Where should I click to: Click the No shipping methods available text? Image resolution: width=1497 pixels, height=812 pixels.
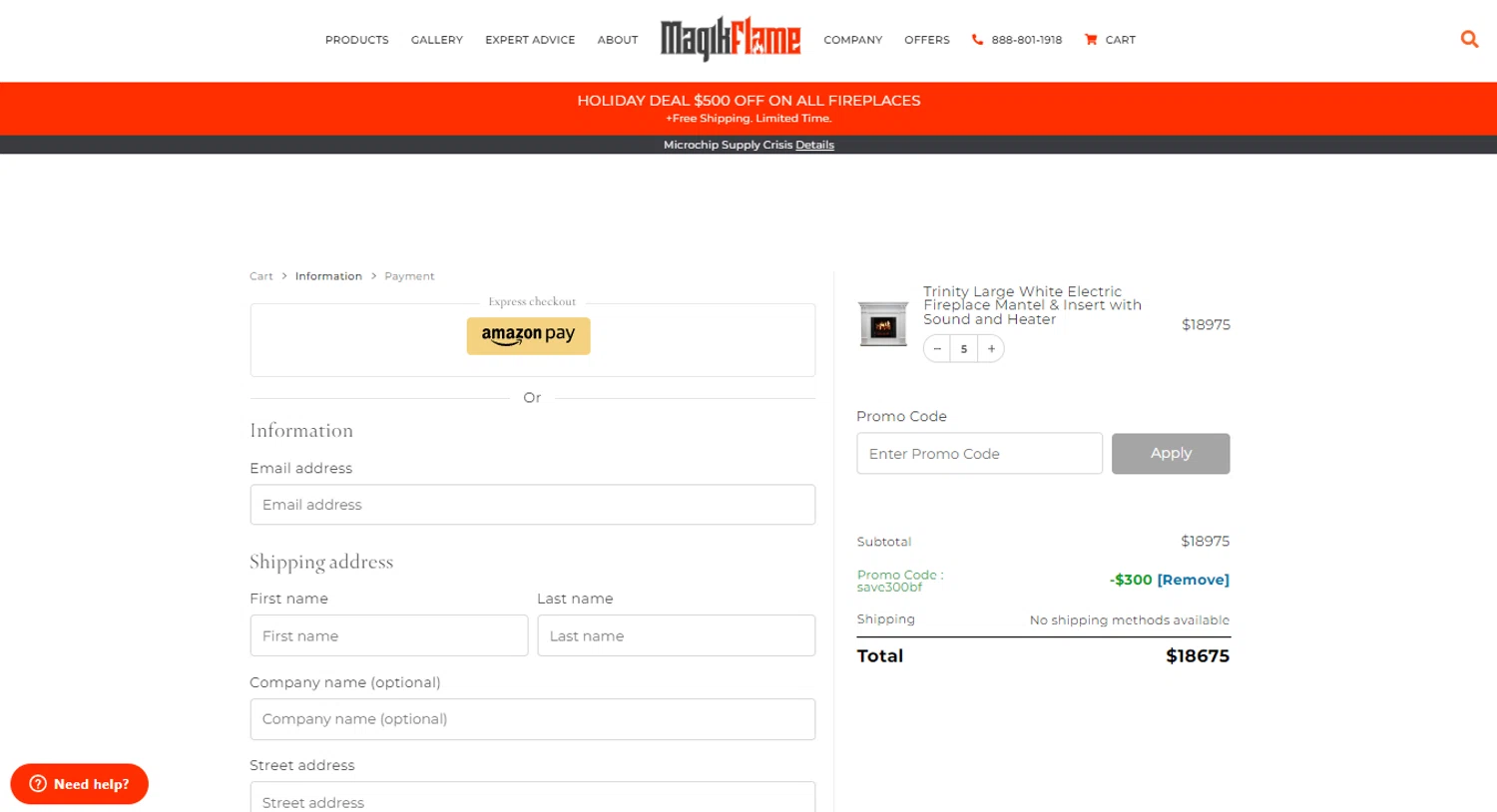coord(1130,619)
